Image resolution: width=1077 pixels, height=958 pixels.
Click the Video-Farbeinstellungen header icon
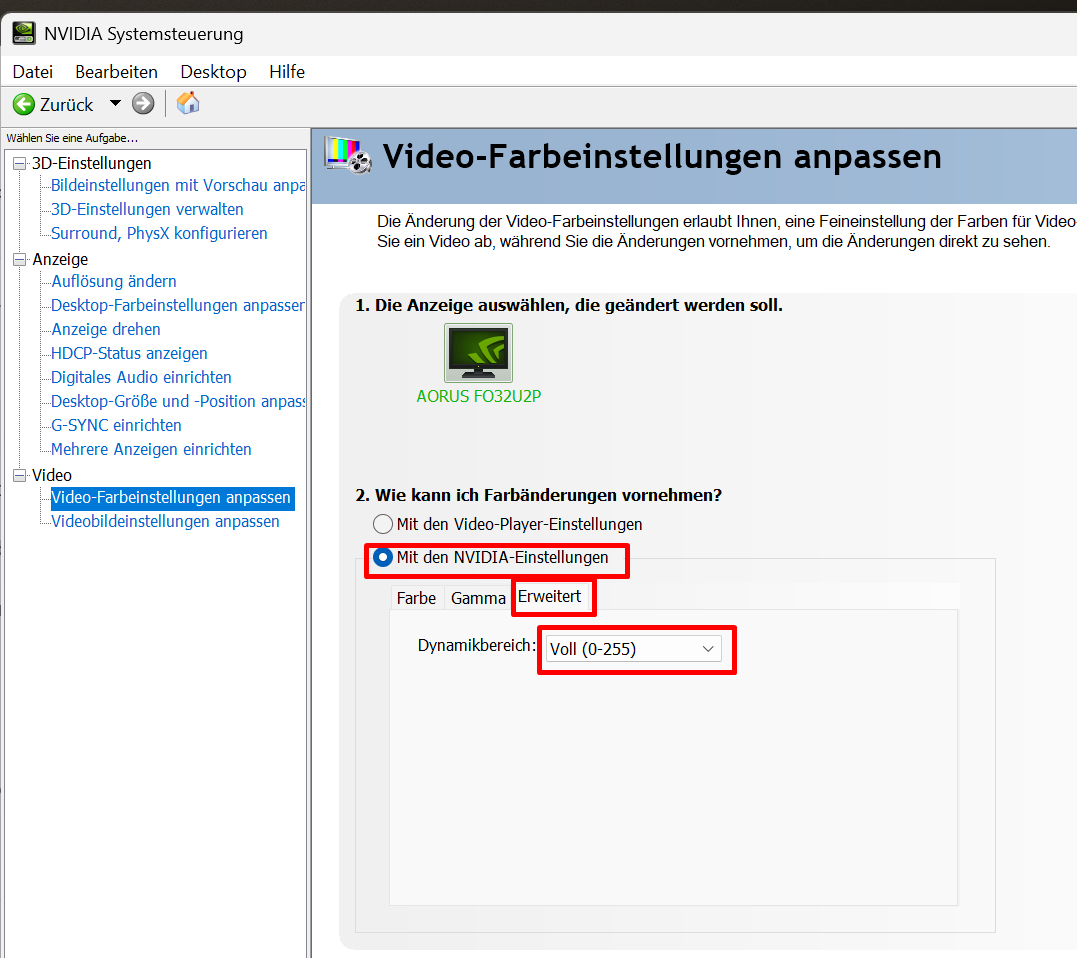click(x=348, y=155)
